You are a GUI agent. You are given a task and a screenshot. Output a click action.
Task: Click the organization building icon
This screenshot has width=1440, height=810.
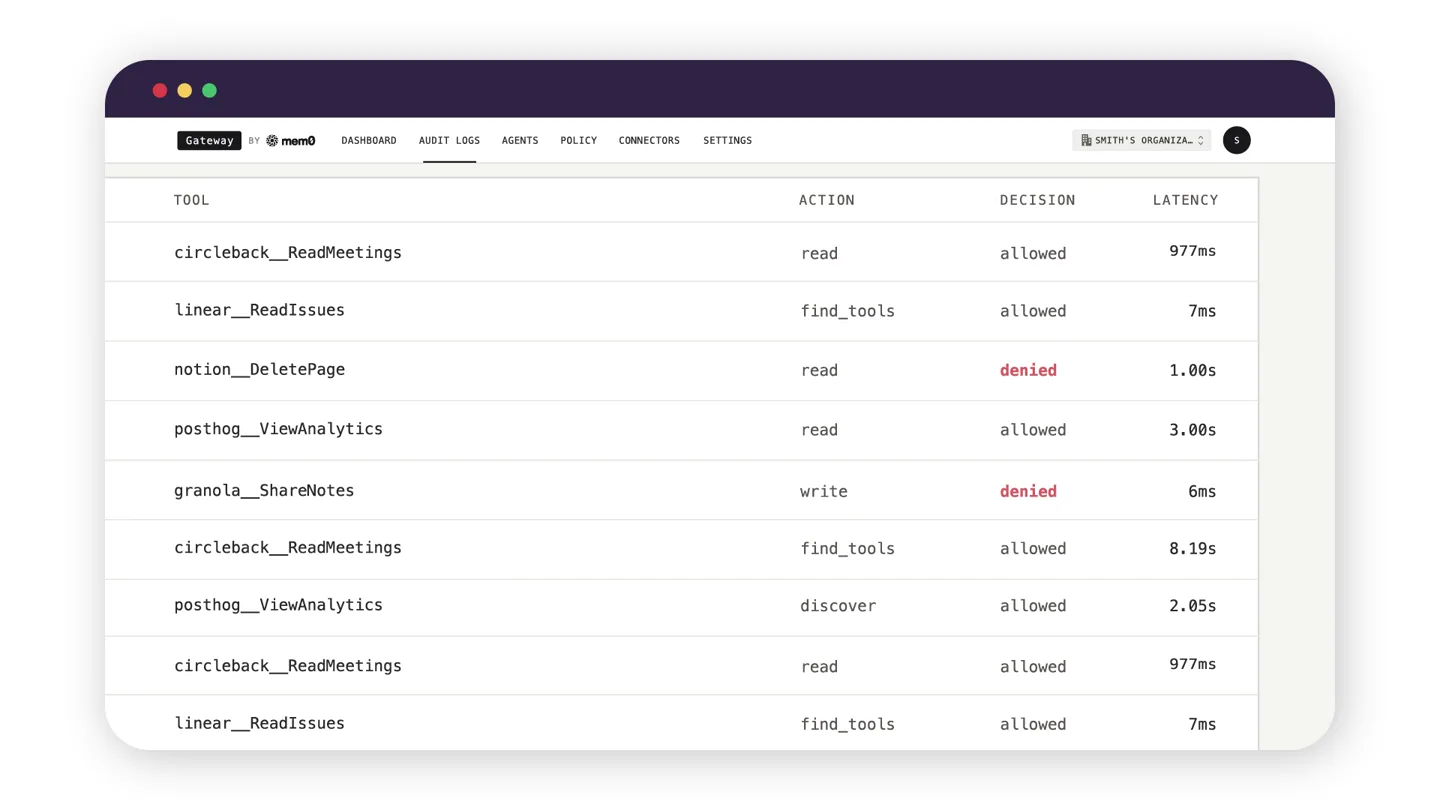[1086, 141]
